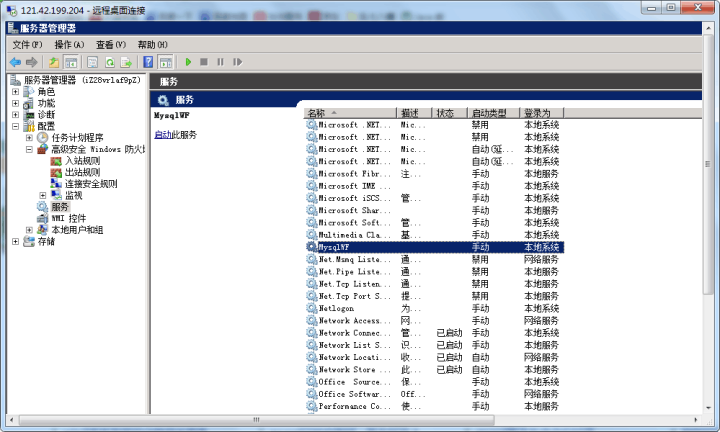720x432 pixels.
Task: Select the Microsoft IME service row
Action: point(434,186)
